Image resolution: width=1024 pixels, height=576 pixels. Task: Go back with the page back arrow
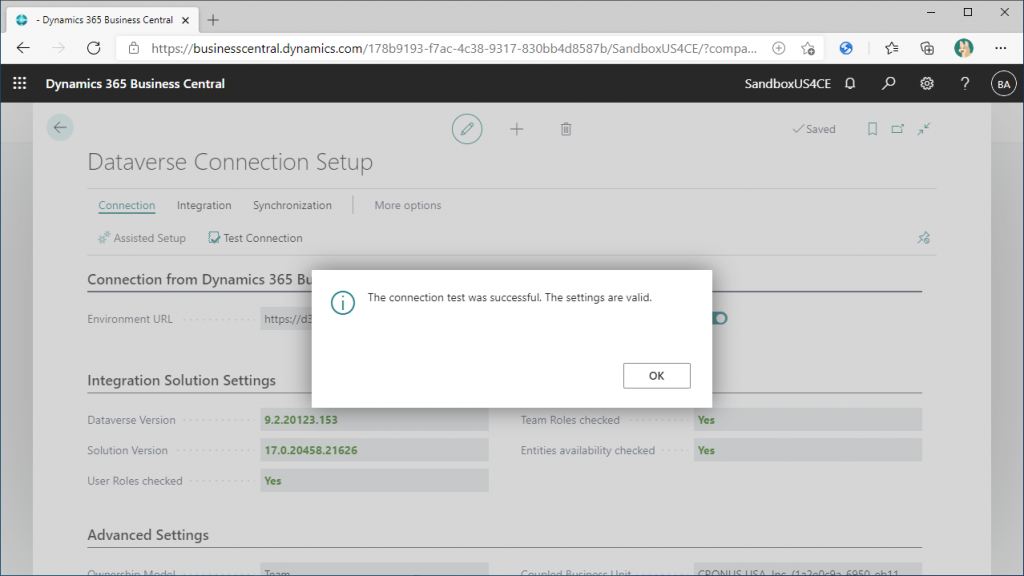tap(60, 127)
